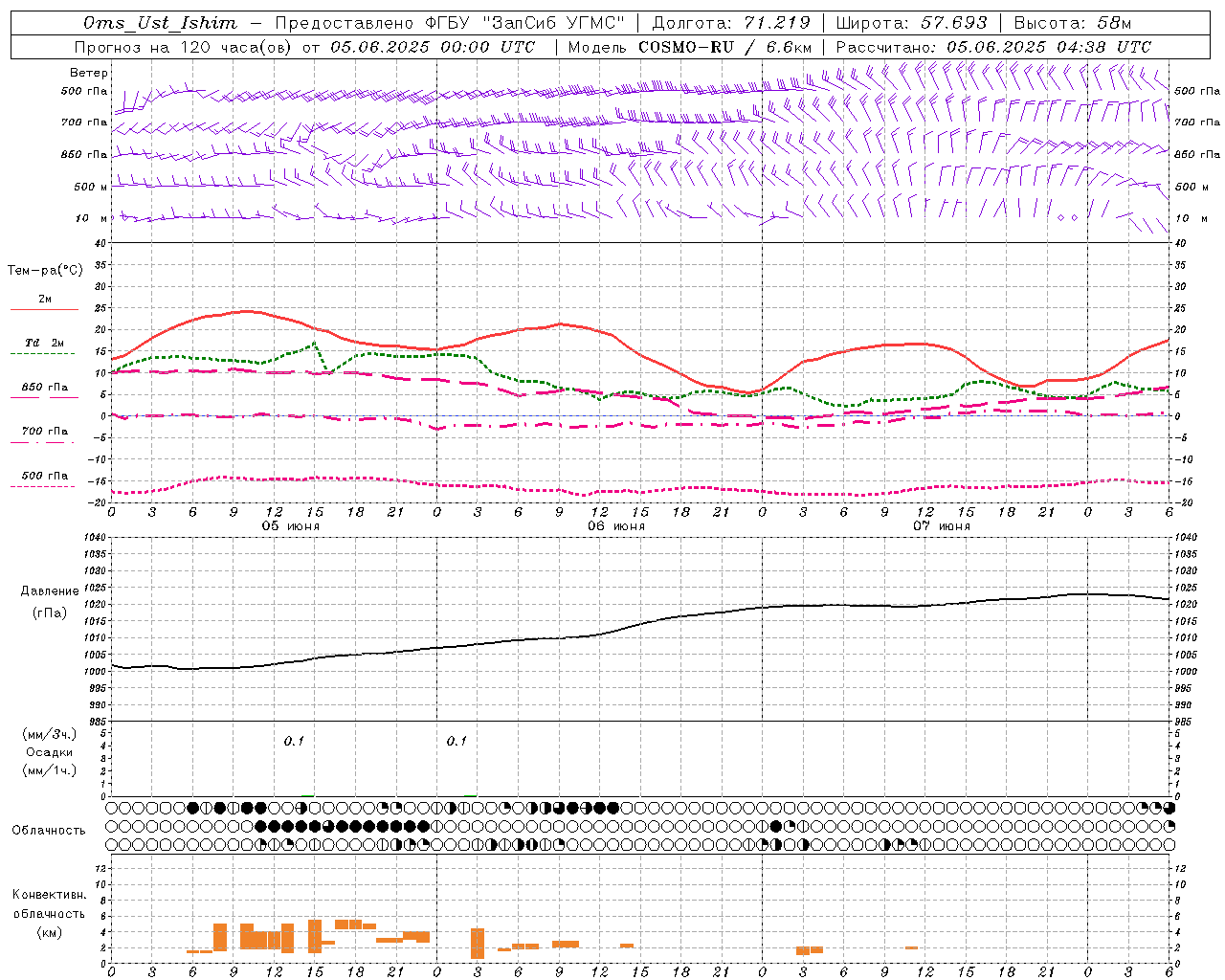Click the 1040 tick on the left pressure axis
Screen dimensions: 1225x980
[94, 538]
